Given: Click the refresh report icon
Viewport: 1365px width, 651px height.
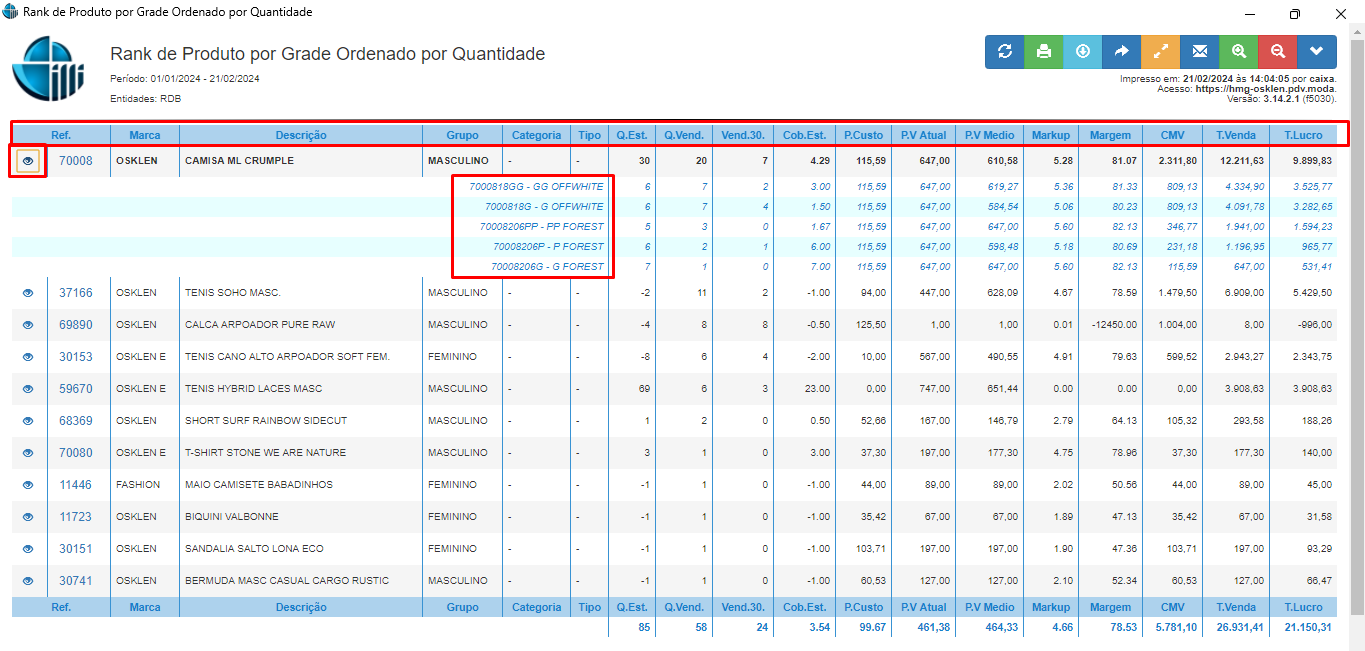Looking at the screenshot, I should 1004,52.
